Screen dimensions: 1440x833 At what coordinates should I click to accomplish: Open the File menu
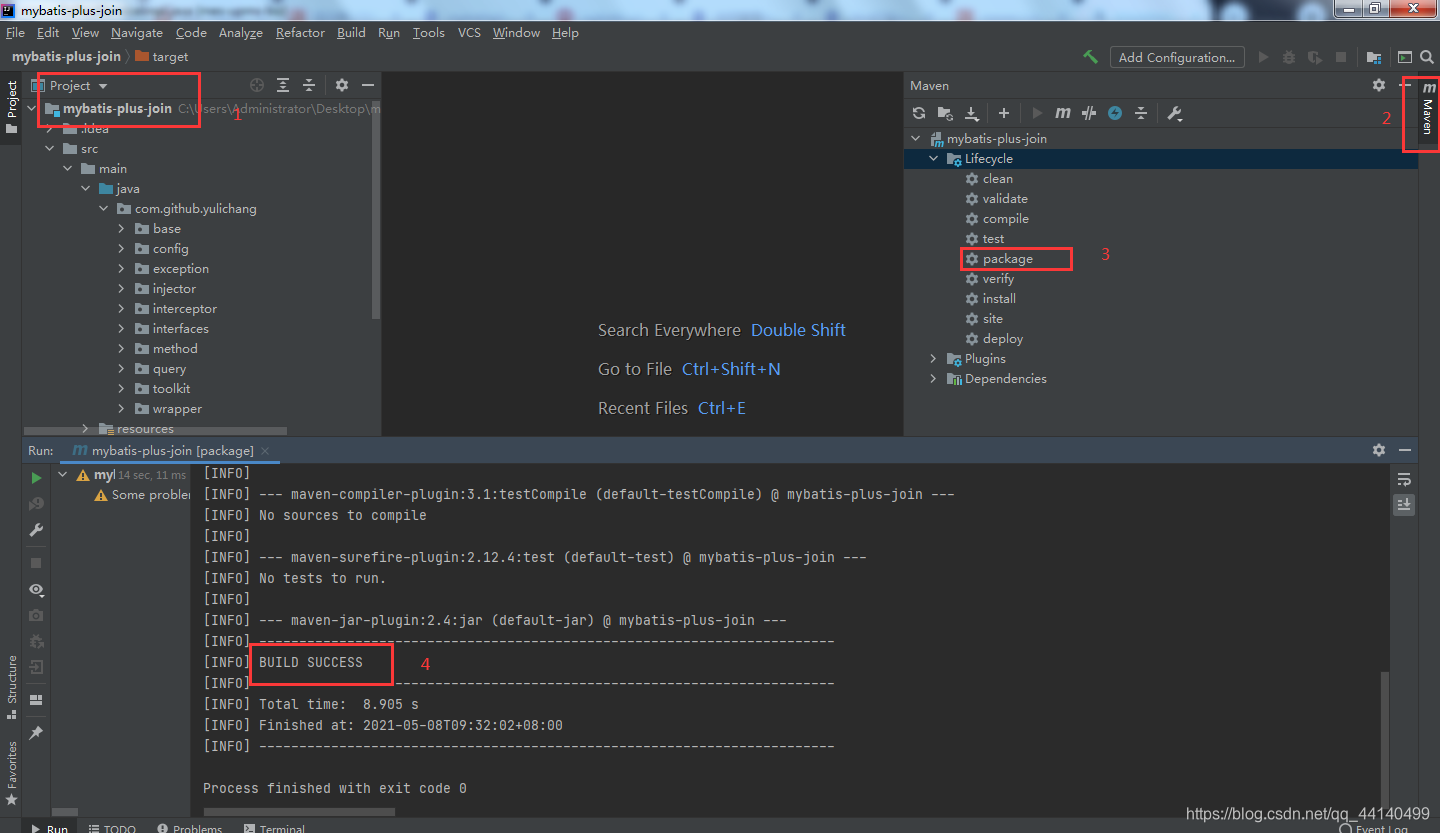(15, 32)
